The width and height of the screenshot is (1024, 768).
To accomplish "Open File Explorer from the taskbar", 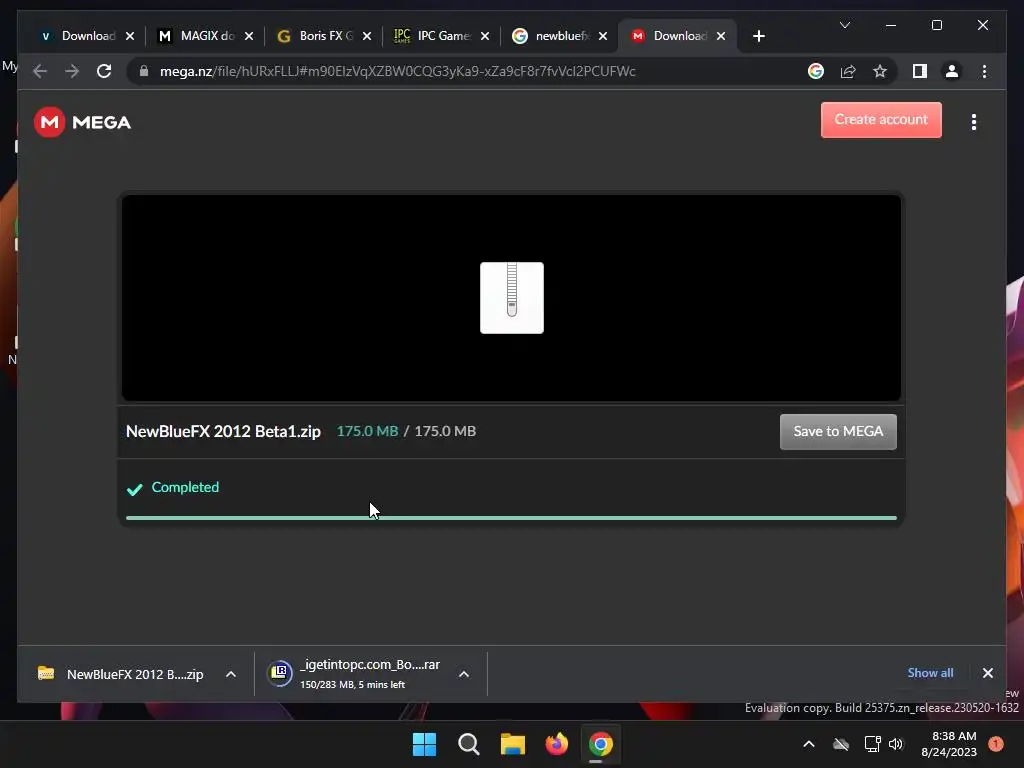I will (x=513, y=744).
